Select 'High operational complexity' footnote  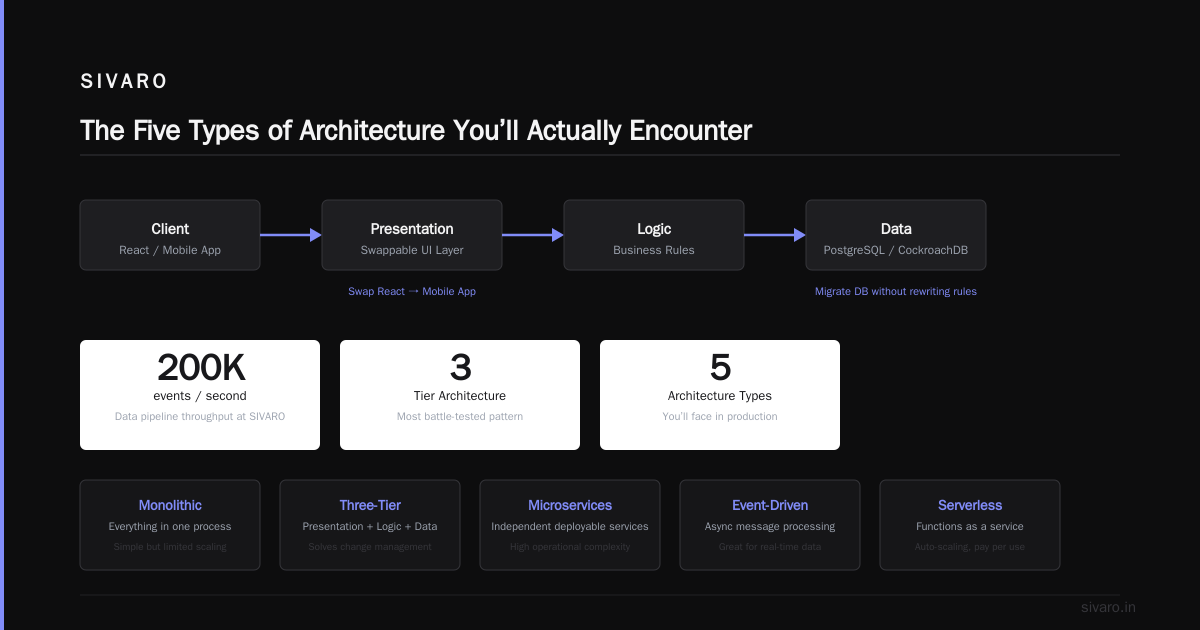(570, 547)
